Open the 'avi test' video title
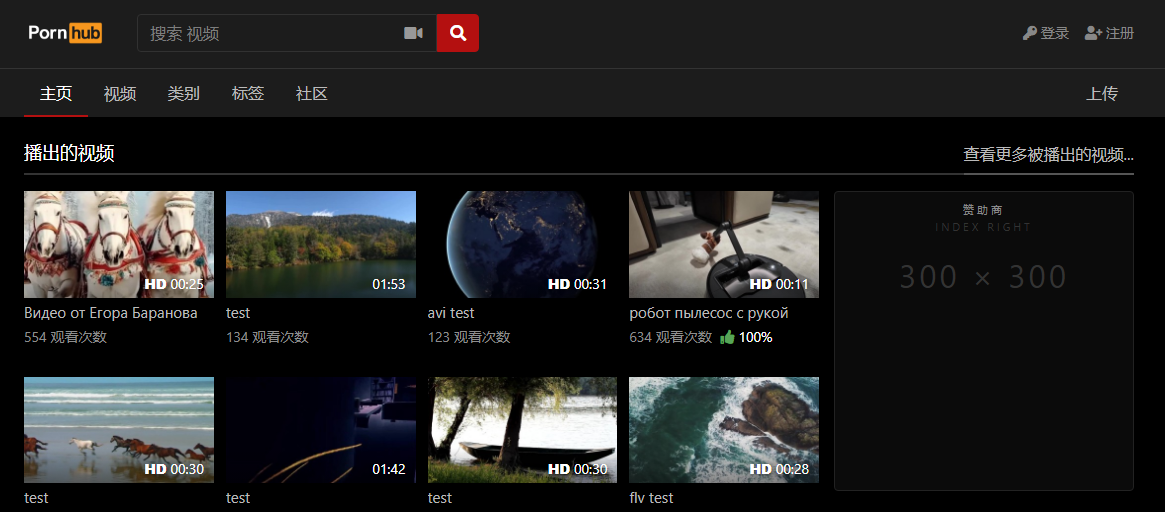The image size is (1165, 512). pyautogui.click(x=451, y=313)
